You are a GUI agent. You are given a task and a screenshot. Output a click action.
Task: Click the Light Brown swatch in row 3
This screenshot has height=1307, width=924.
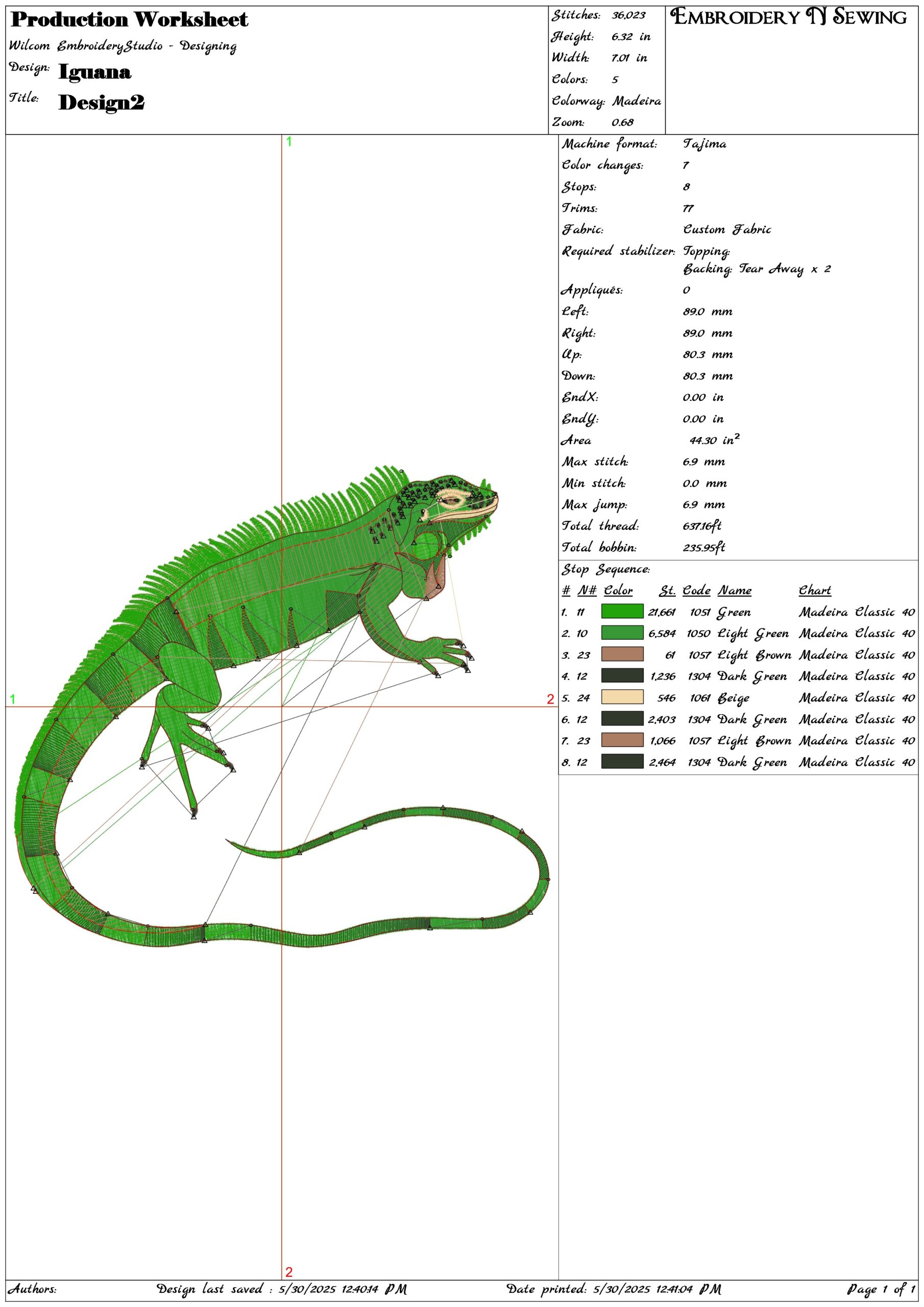[622, 654]
